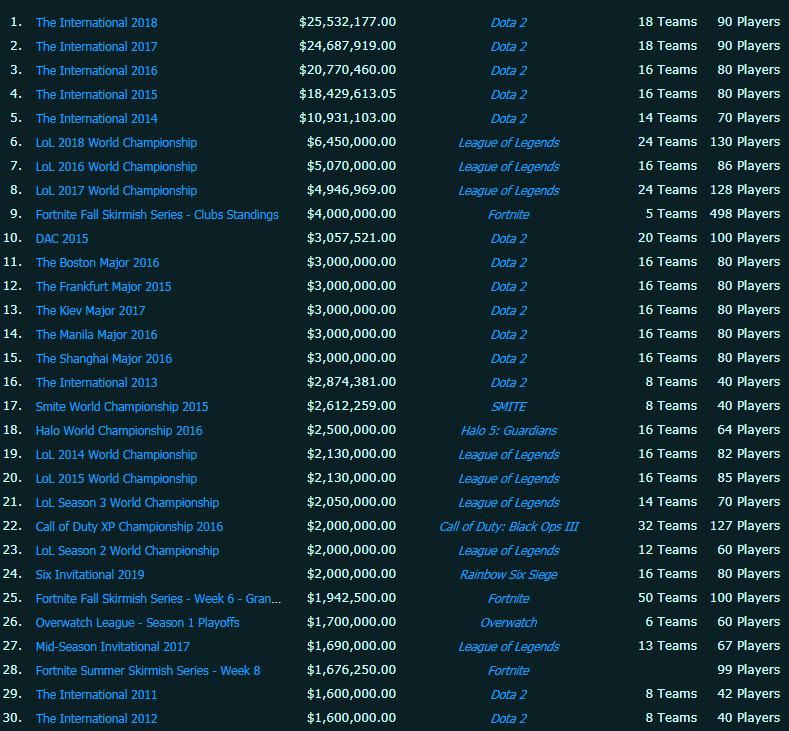Click Fortnite link for Fall Skirmish Week 6

click(509, 599)
